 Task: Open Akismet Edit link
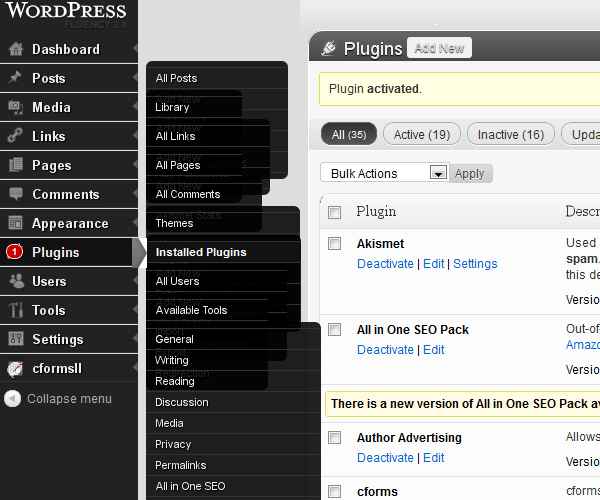[434, 264]
